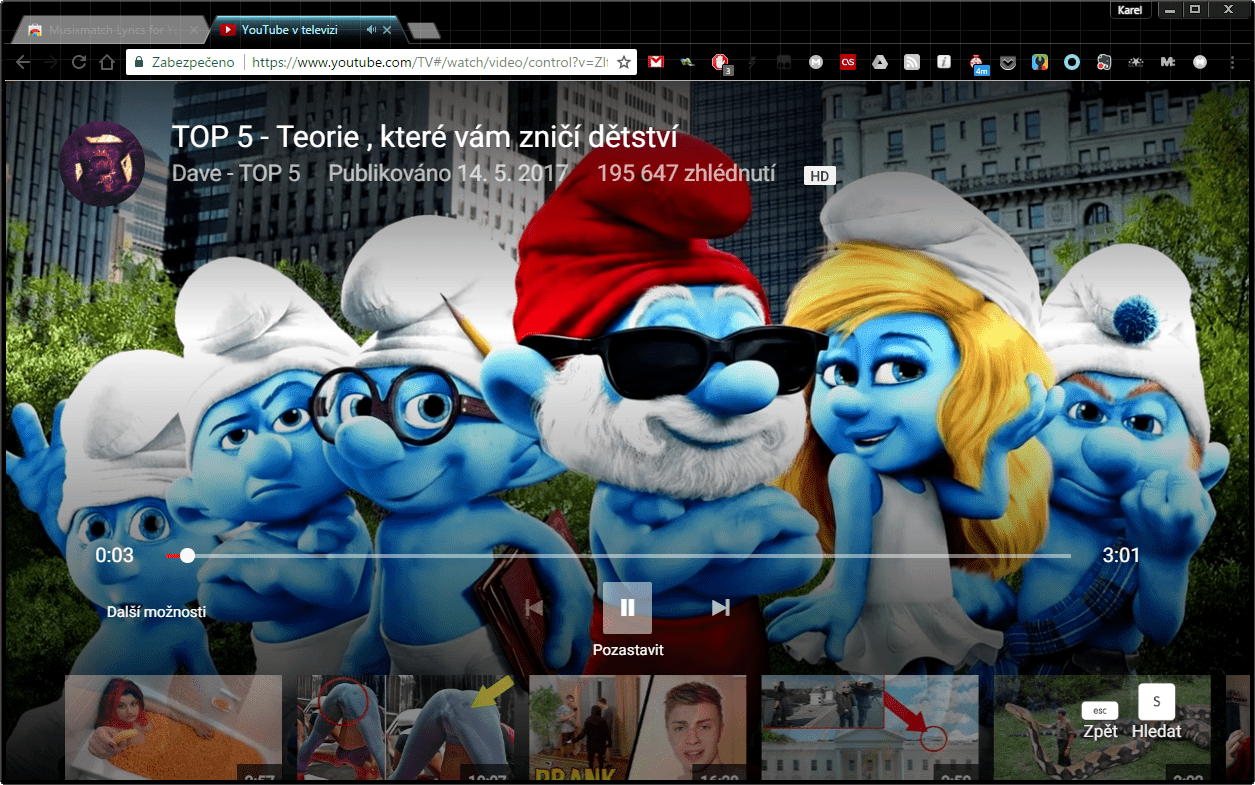The image size is (1255, 785).
Task: Click the RSS feed extension icon
Action: tap(911, 62)
